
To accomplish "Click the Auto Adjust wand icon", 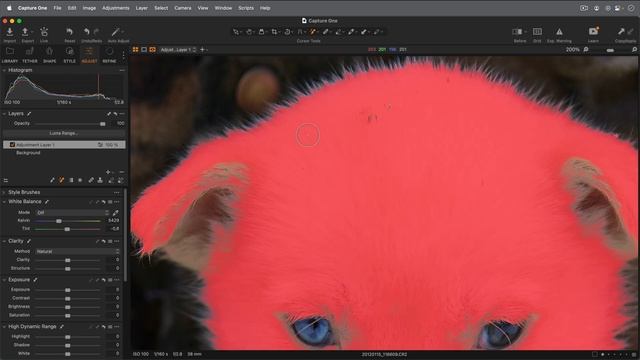I will pos(116,32).
